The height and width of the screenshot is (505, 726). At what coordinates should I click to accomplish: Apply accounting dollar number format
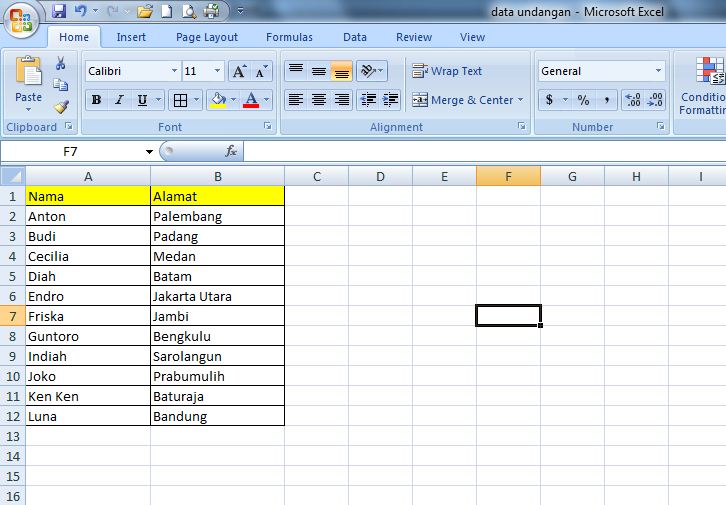(549, 100)
